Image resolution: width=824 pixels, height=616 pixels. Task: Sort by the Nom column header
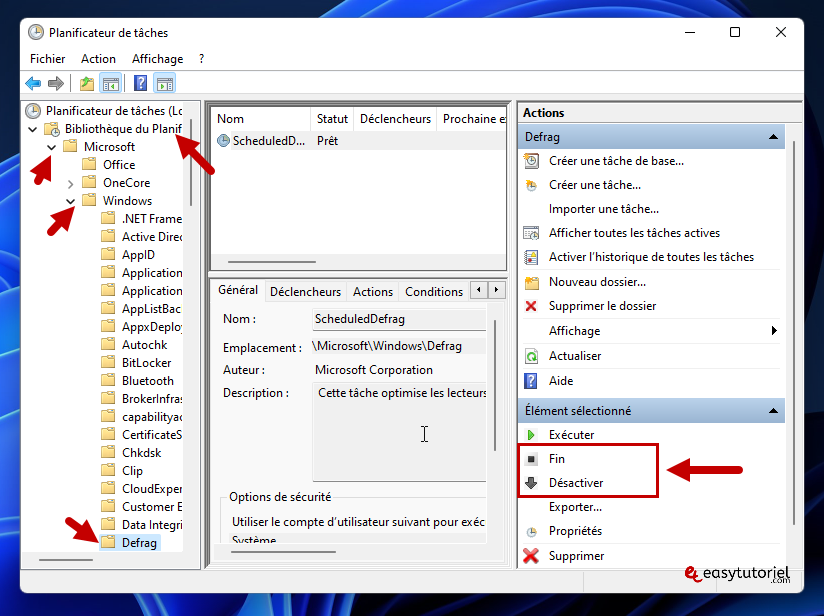(261, 119)
